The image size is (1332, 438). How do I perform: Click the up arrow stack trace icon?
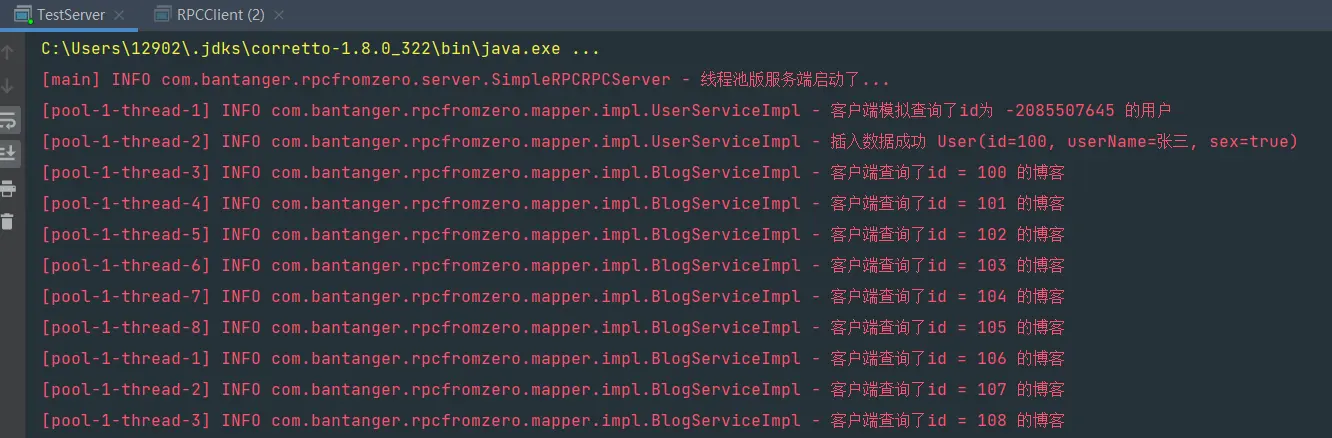8,53
